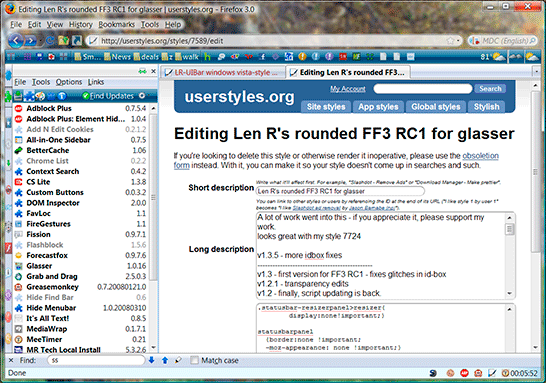The width and height of the screenshot is (546, 383).
Task: Click the S icon in the status bar
Action: [433, 373]
